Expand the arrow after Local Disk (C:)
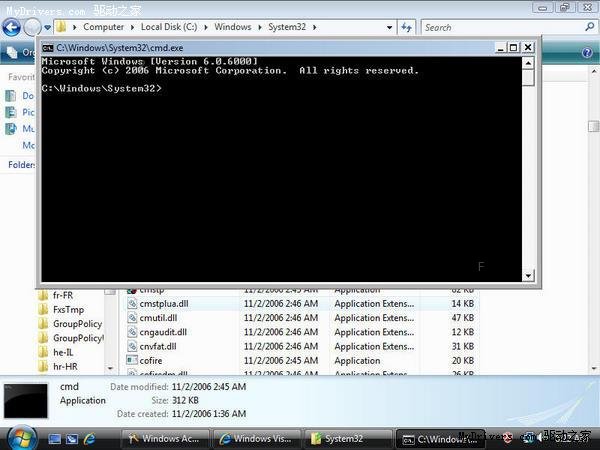 pyautogui.click(x=206, y=27)
